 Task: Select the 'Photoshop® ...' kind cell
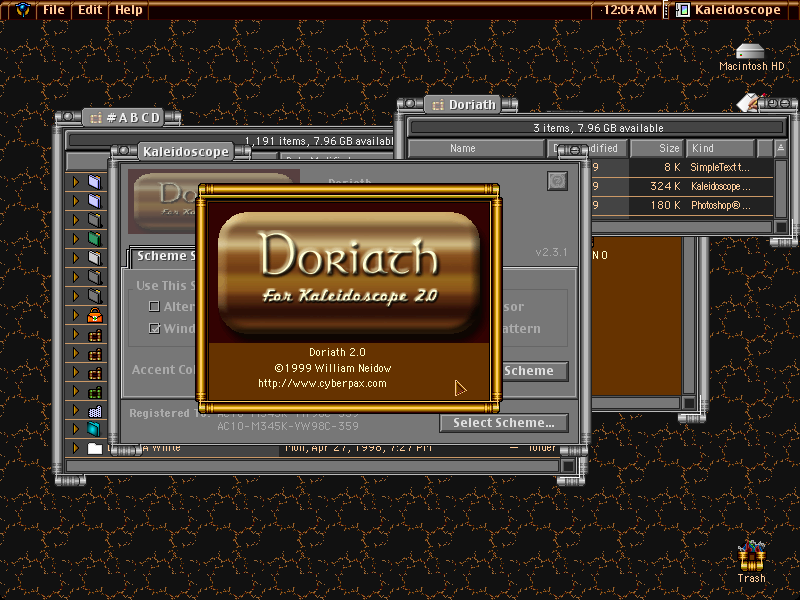720,205
